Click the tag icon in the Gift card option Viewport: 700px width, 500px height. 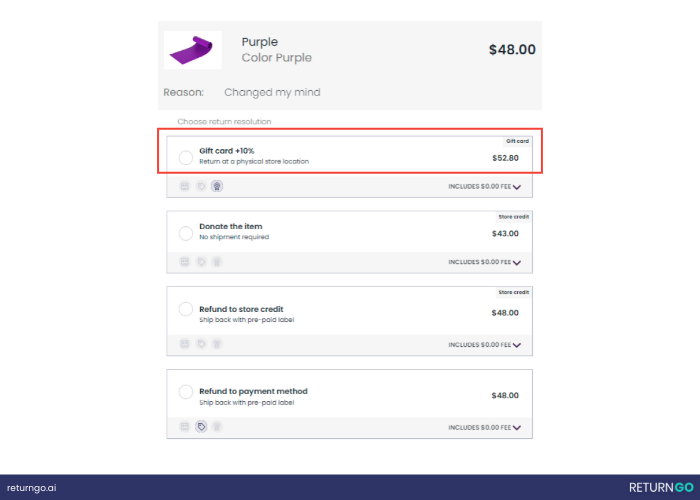(x=201, y=186)
